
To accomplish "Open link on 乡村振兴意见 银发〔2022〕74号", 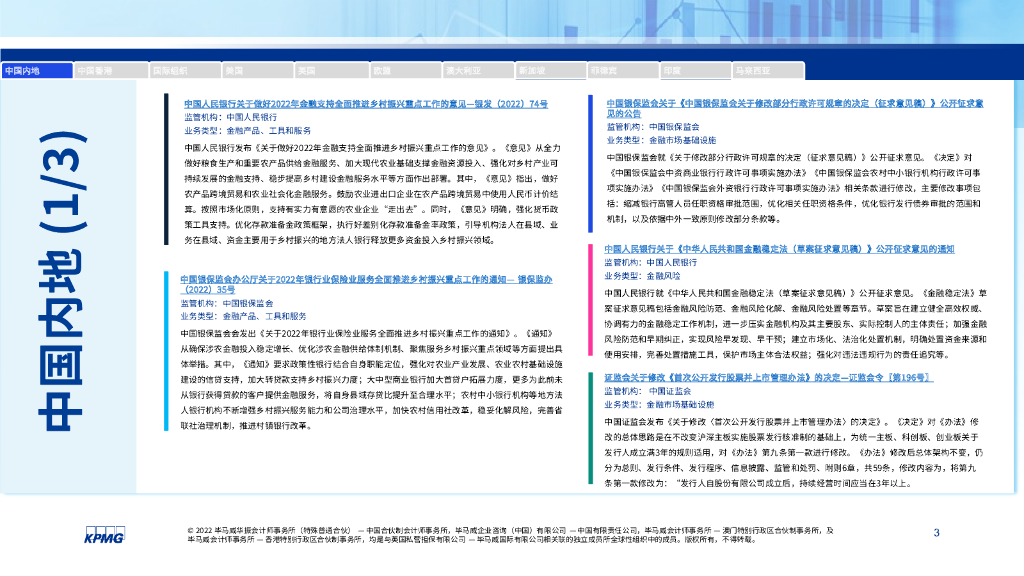I will [x=366, y=104].
